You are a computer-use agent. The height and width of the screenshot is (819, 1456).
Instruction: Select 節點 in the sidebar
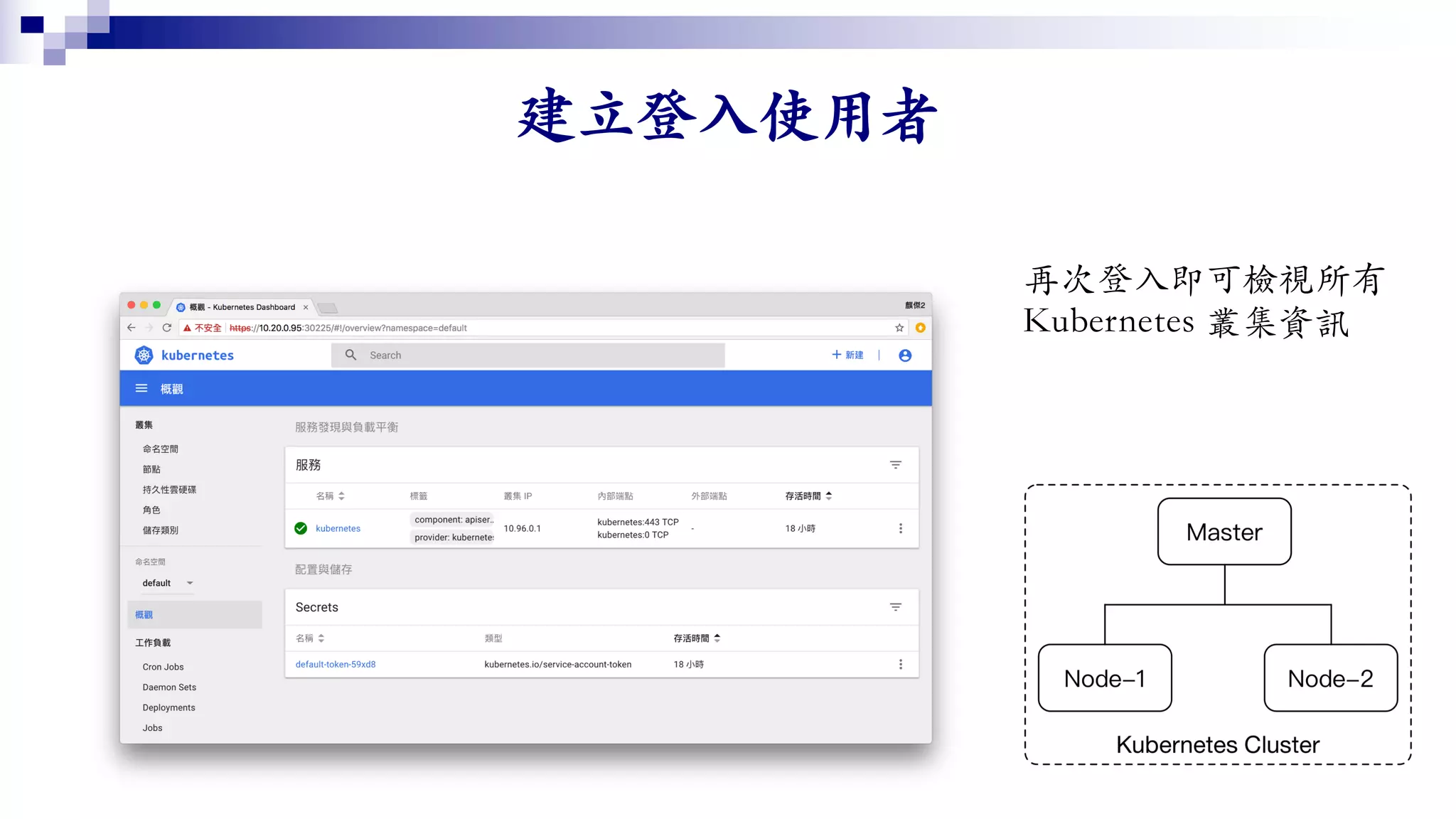pyautogui.click(x=151, y=469)
